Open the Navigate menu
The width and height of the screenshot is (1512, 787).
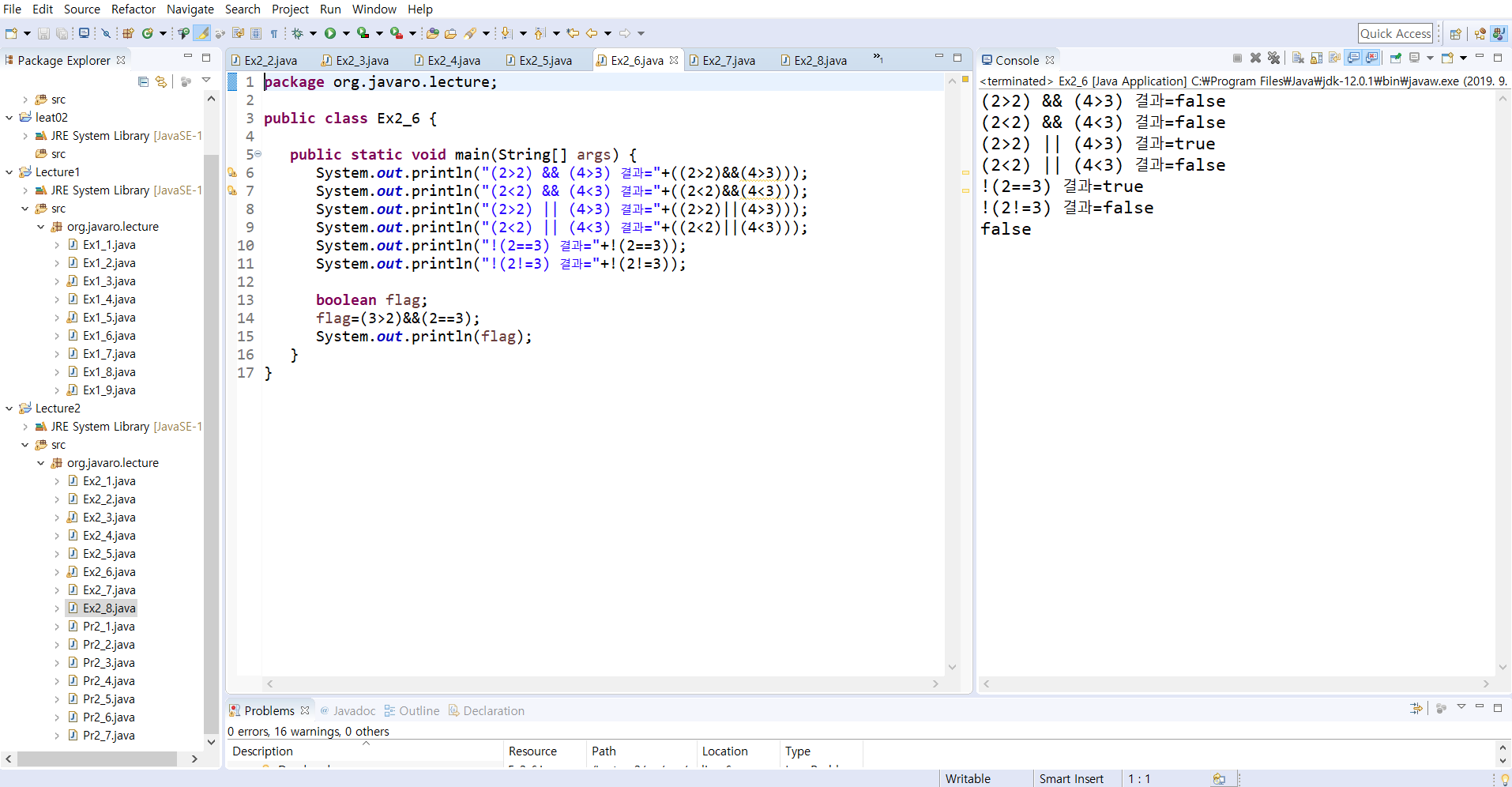(190, 9)
